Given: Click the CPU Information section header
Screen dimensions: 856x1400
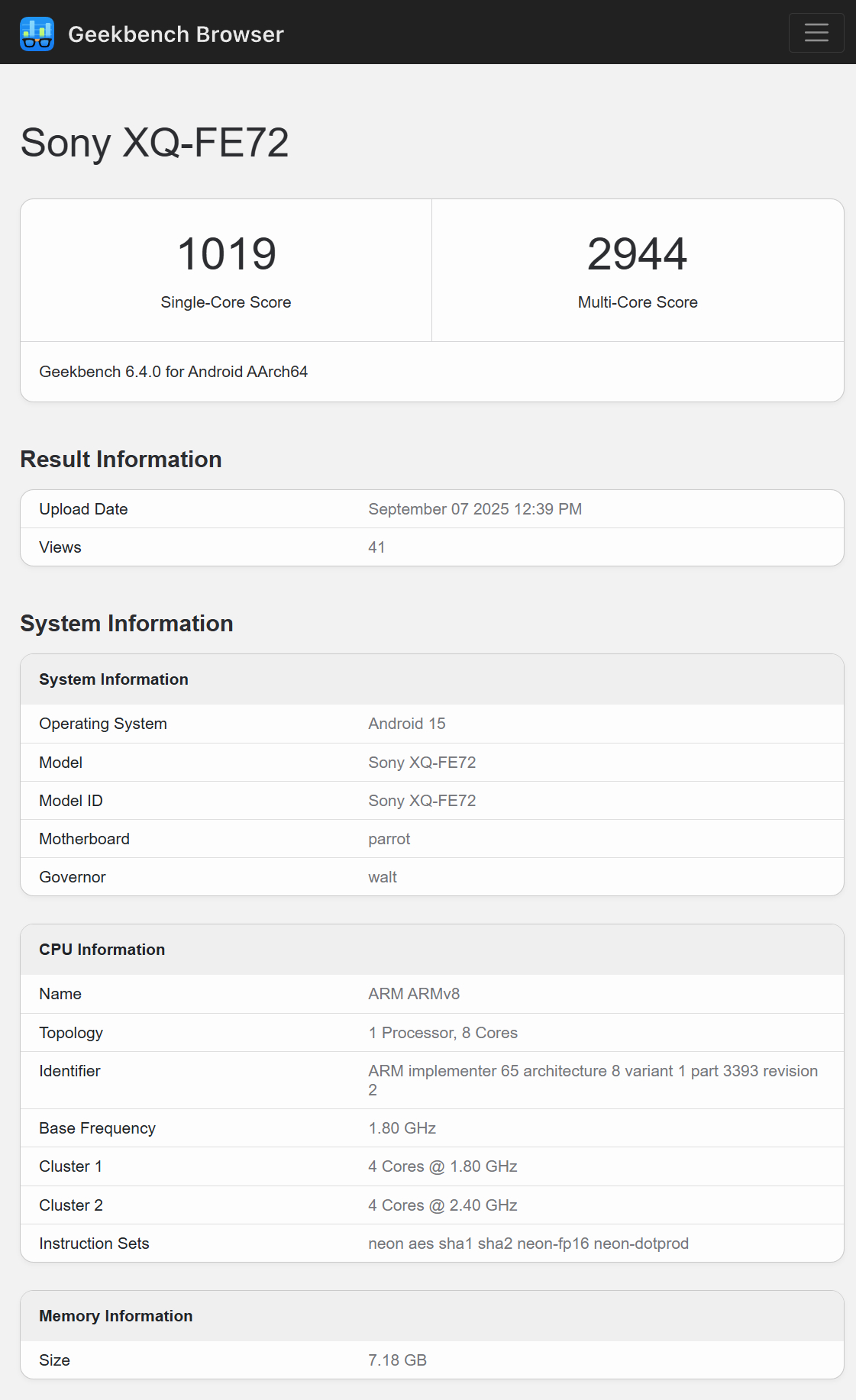Looking at the screenshot, I should (x=102, y=950).
